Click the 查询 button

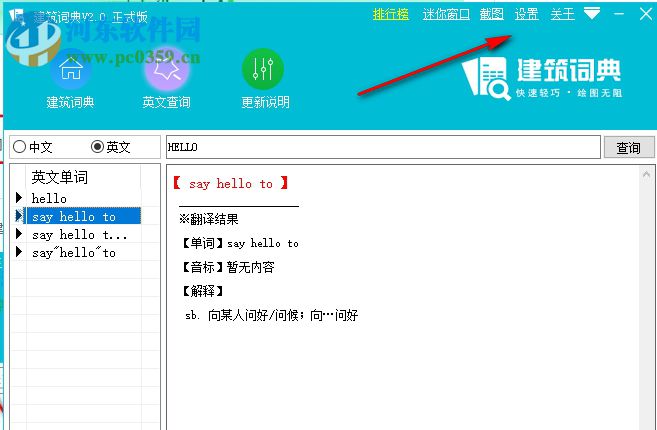coord(629,148)
